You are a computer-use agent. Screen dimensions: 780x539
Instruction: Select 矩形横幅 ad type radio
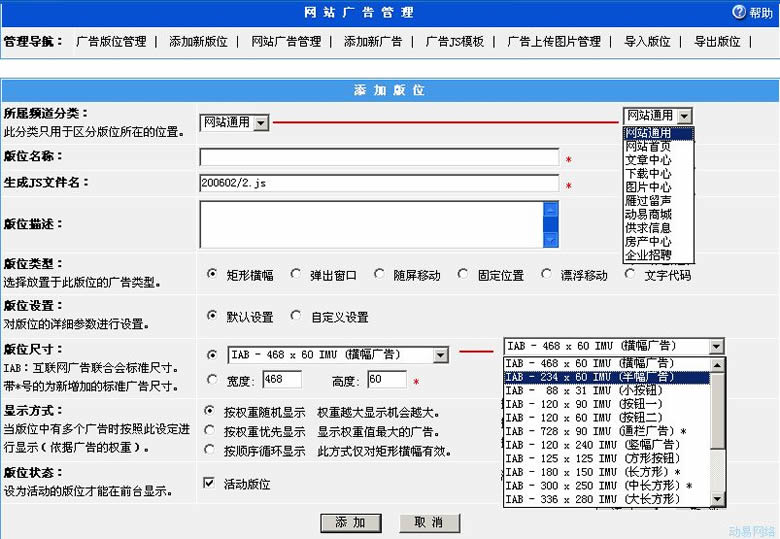pos(212,274)
